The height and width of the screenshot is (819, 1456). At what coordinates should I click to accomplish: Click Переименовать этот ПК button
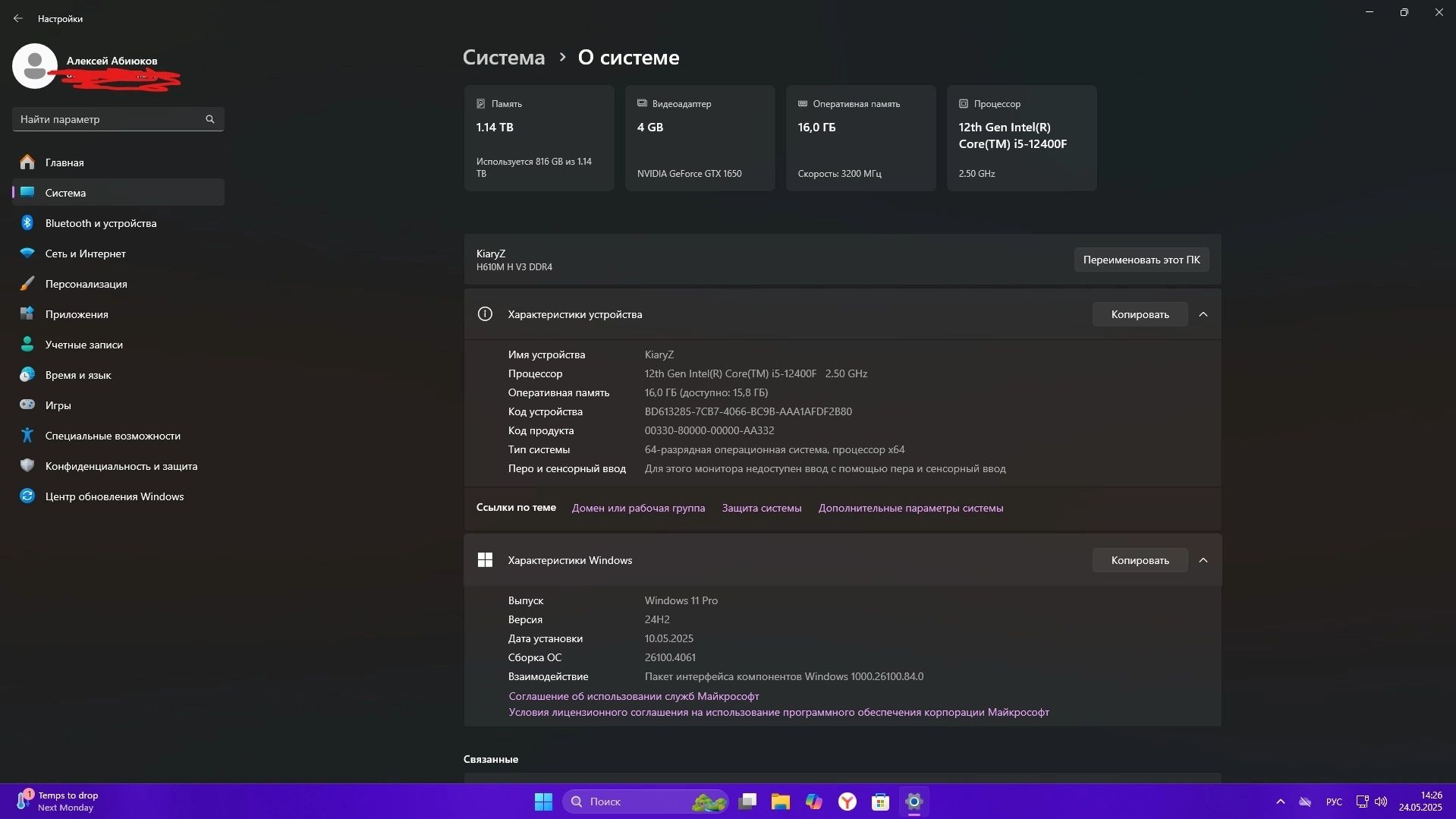coord(1141,260)
